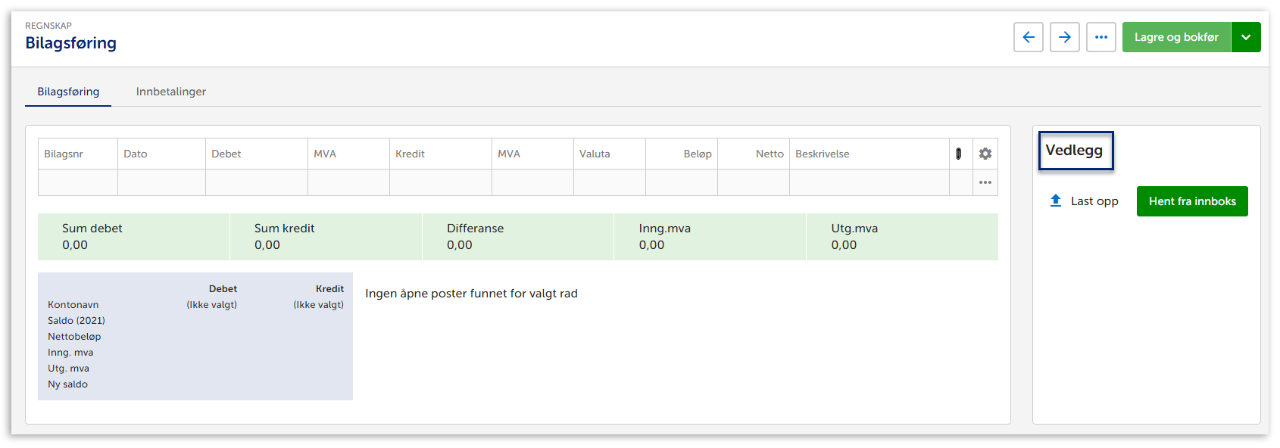
Task: Expand the Lagre og bokfør dropdown arrow
Action: click(1246, 37)
